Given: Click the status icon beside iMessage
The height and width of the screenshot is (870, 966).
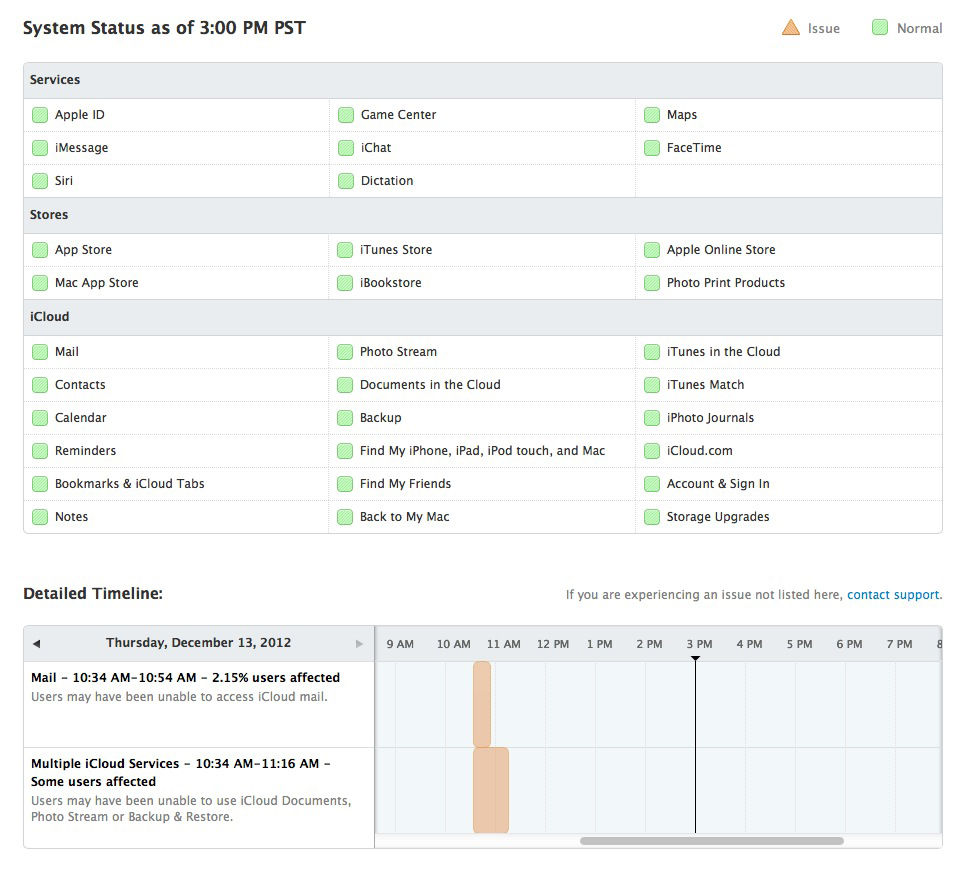Looking at the screenshot, I should click(40, 148).
